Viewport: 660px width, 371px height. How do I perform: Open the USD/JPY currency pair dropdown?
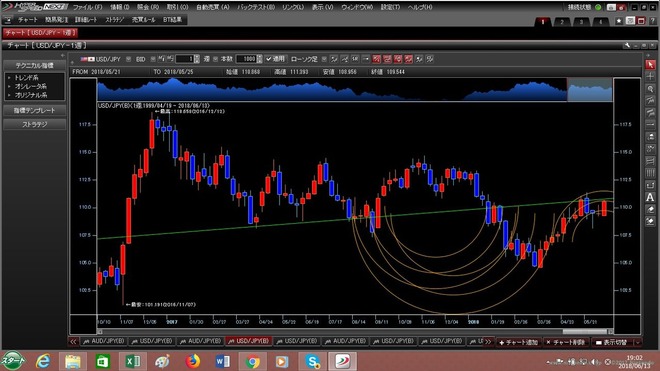coord(128,59)
